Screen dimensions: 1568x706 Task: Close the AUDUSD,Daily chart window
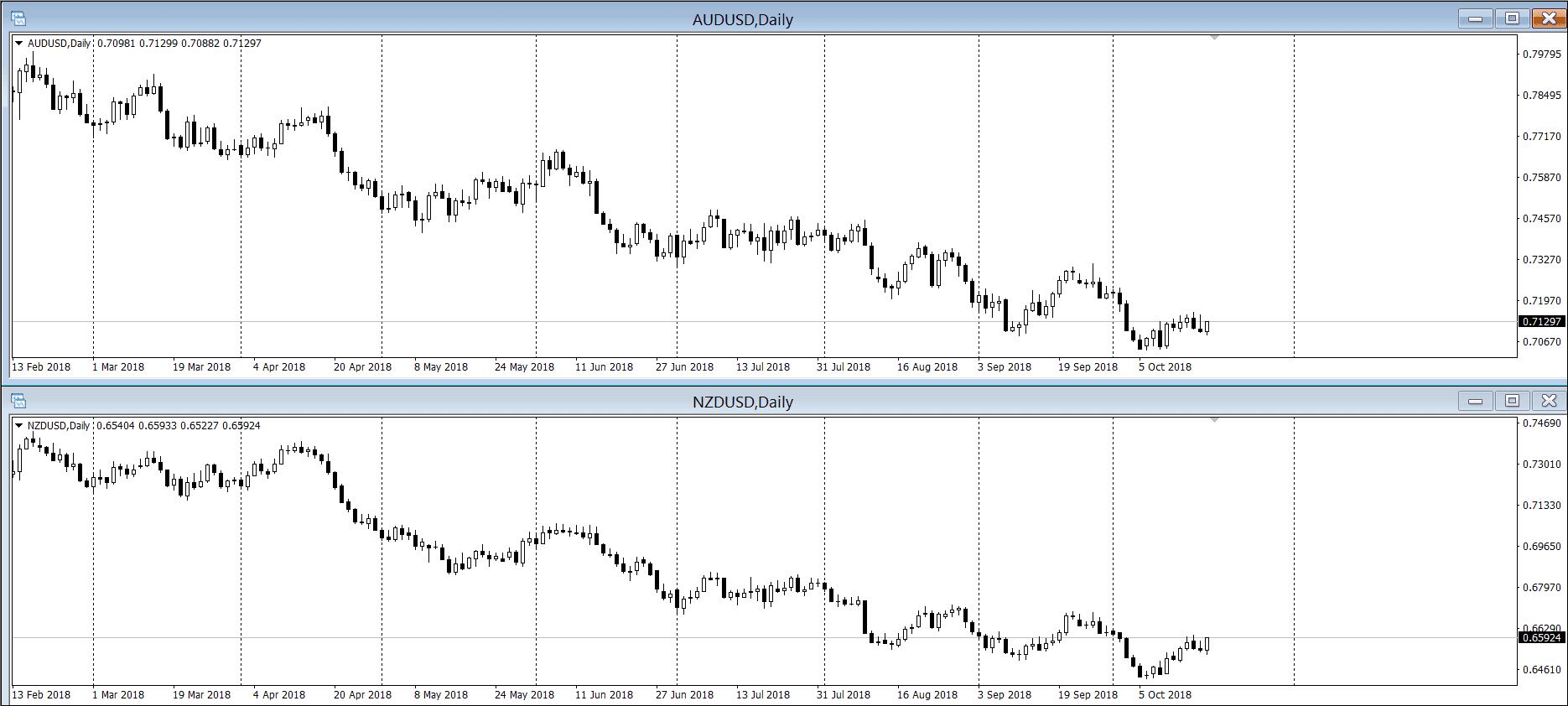tap(1549, 18)
